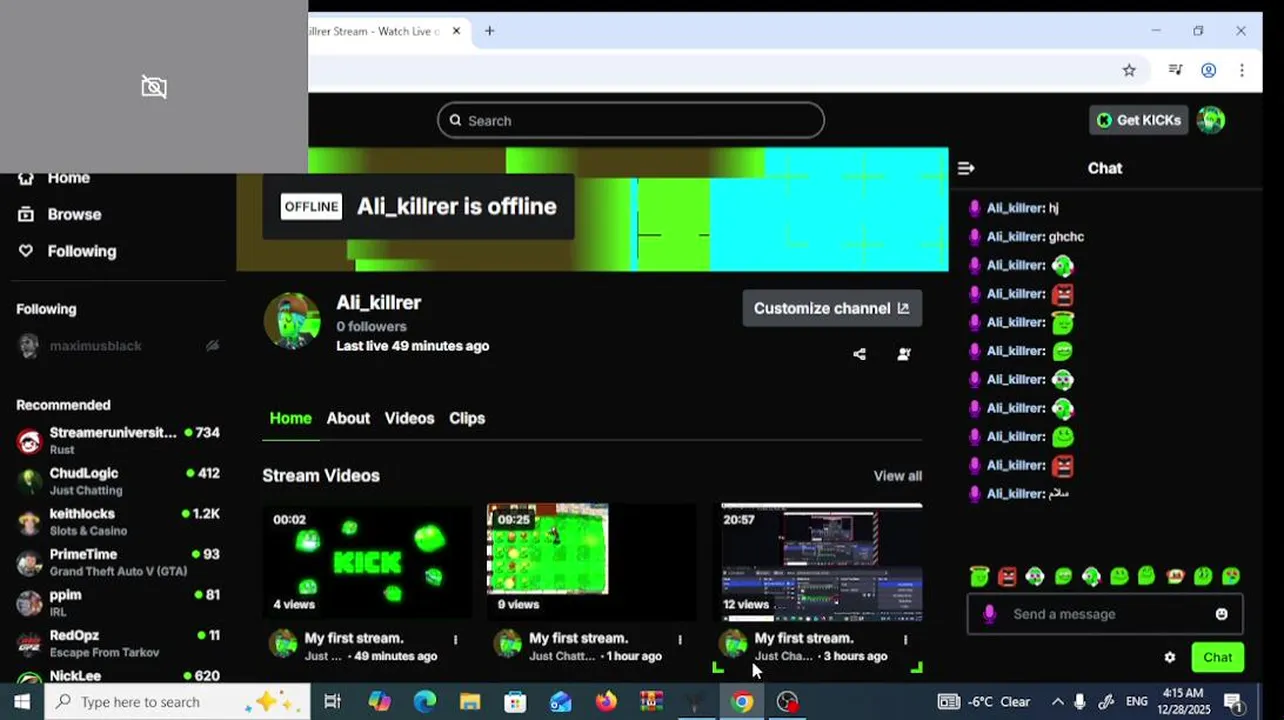The height and width of the screenshot is (720, 1284).
Task: Switch to the About tab
Action: [x=348, y=418]
